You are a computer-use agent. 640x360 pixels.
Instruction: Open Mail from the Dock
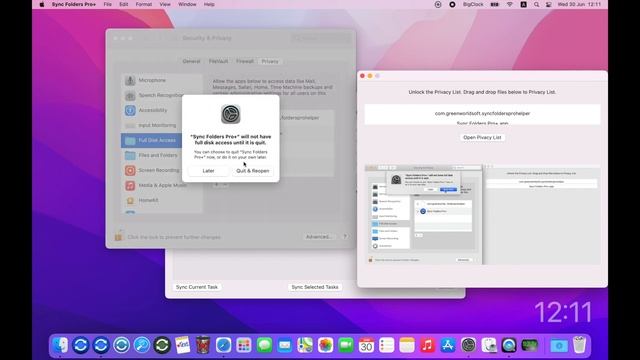[x=284, y=345]
